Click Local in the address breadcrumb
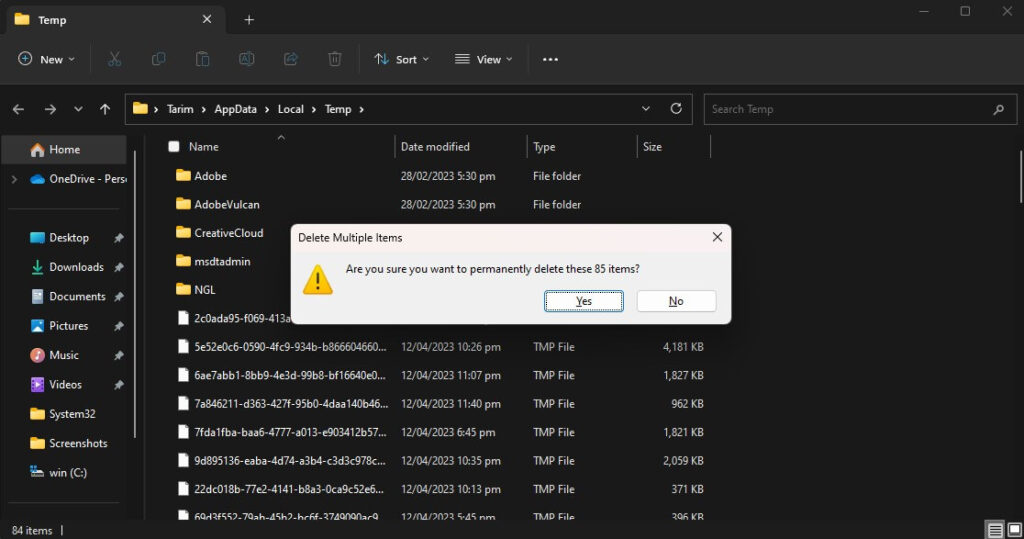The height and width of the screenshot is (539, 1024). [x=291, y=109]
